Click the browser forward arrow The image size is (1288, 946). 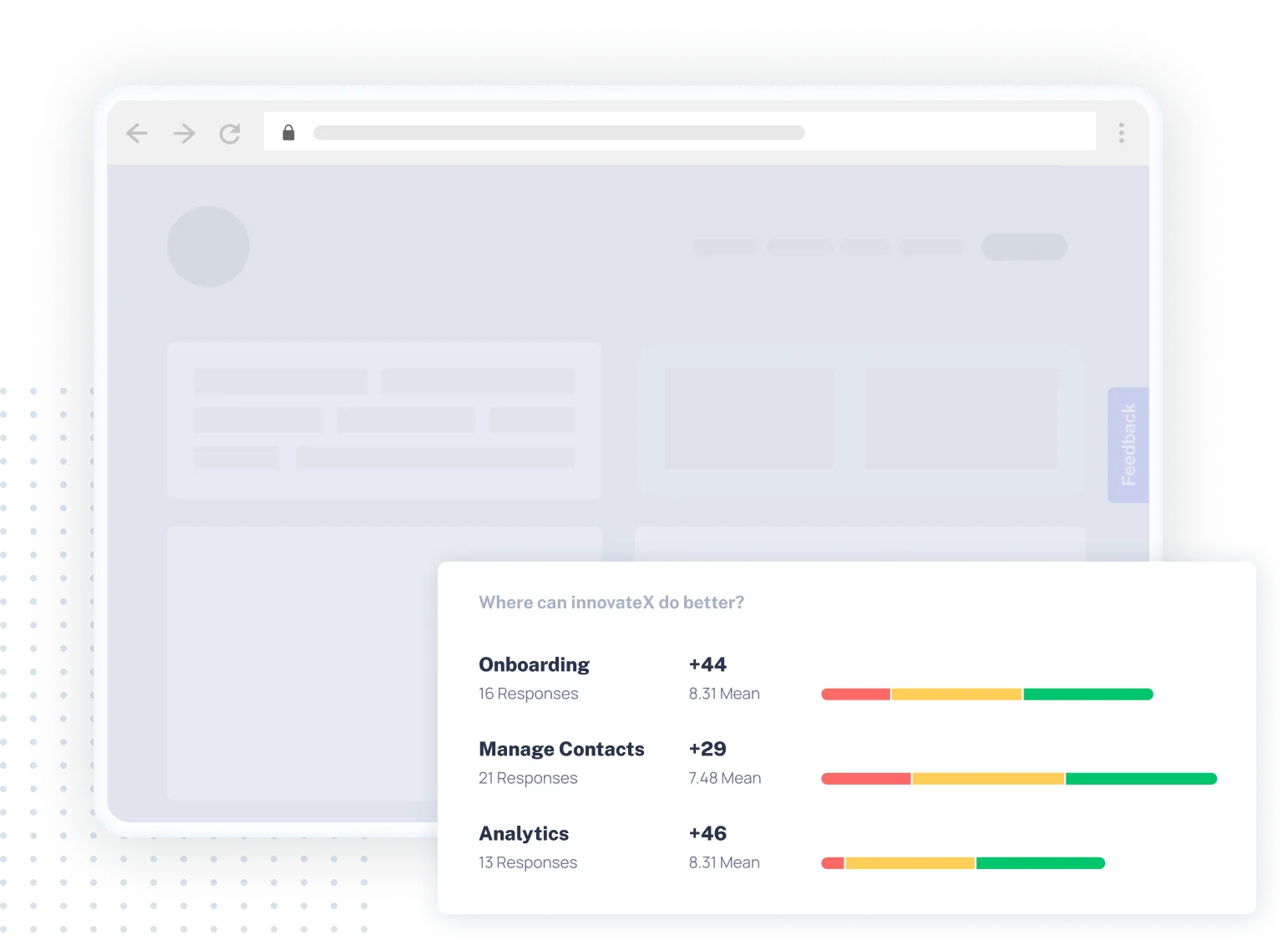(184, 133)
